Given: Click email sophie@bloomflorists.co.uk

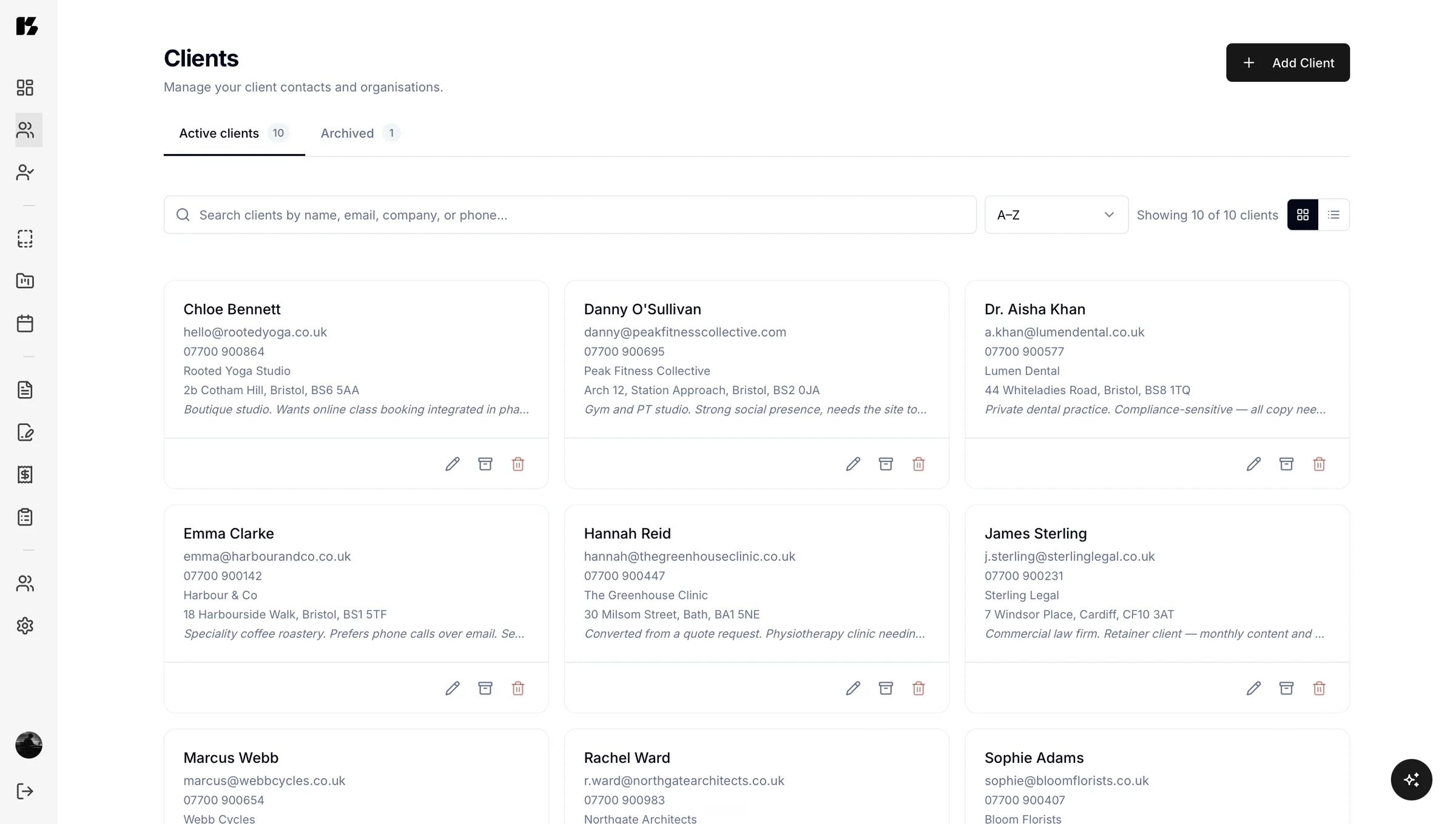Looking at the screenshot, I should (1066, 781).
